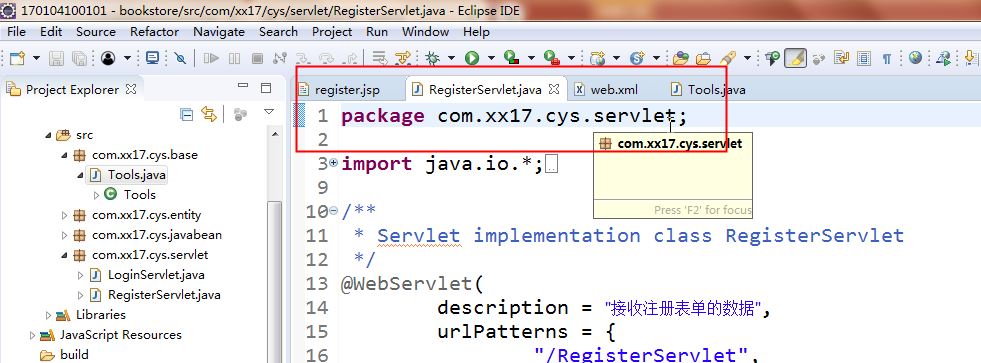This screenshot has width=981, height=363.
Task: Click the Step Into arrow icon
Action: pos(303,58)
